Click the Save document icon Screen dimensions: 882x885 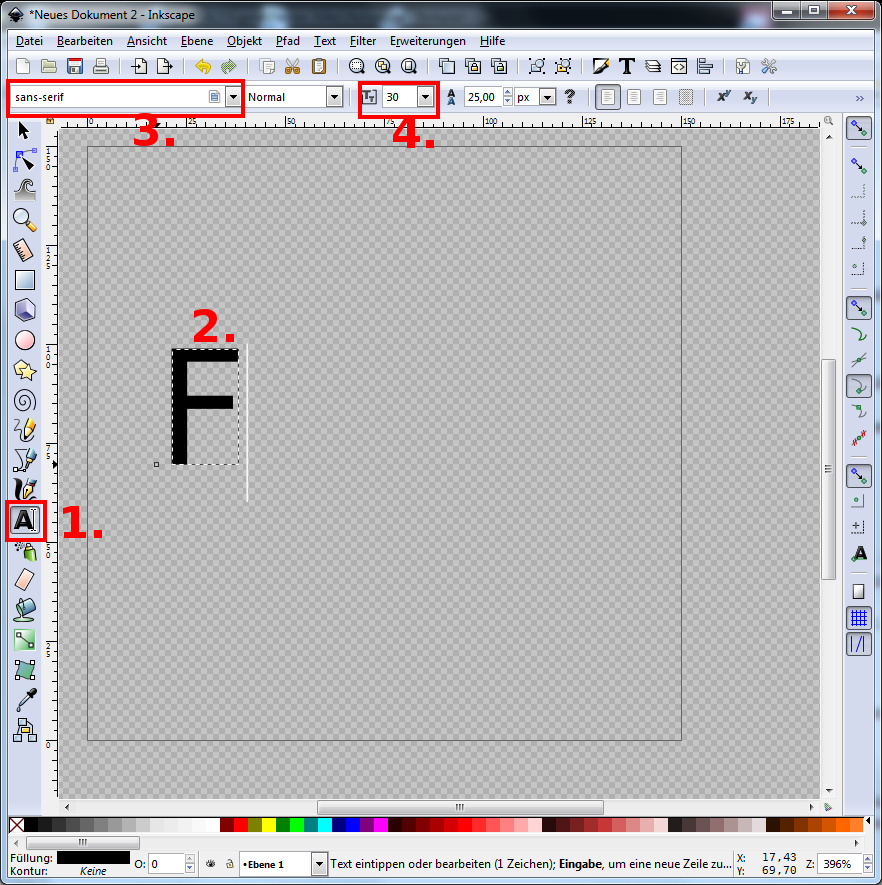74,67
